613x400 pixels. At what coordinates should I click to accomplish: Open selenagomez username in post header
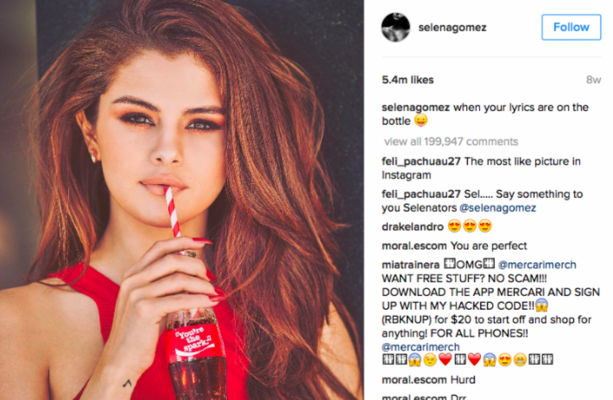pyautogui.click(x=452, y=27)
